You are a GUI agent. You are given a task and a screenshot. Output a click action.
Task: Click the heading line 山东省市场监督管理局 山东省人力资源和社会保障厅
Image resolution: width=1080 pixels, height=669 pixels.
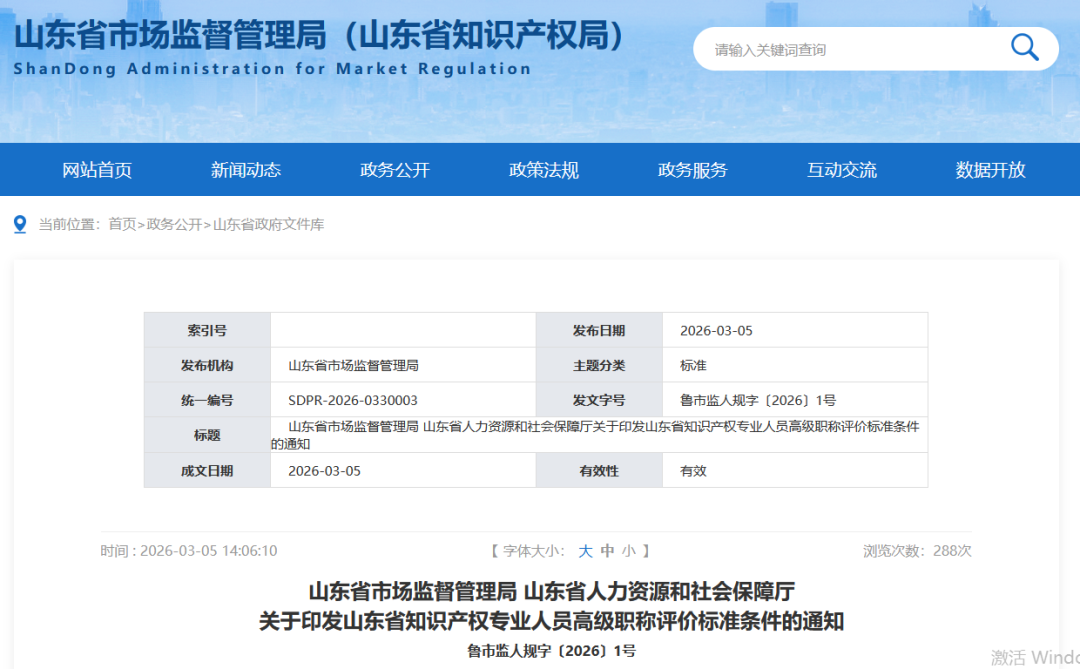(x=552, y=591)
